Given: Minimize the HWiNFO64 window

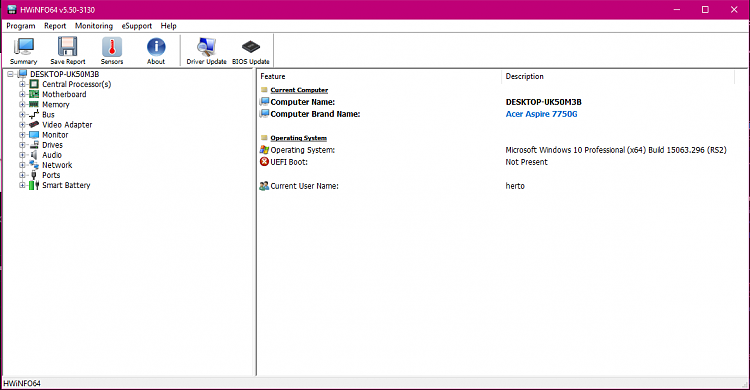Looking at the screenshot, I should (x=677, y=10).
